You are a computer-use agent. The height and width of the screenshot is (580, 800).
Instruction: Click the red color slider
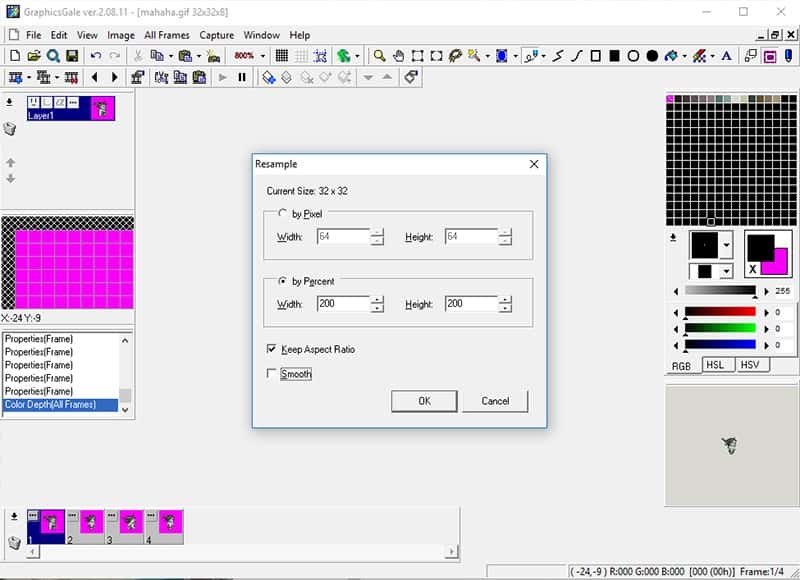coord(720,312)
